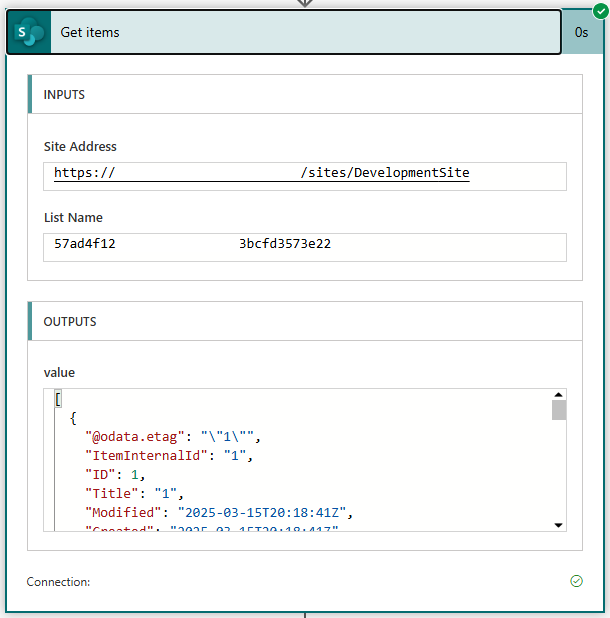Select the "@odata.etag" line in output
This screenshot has width=610, height=618.
click(x=172, y=437)
